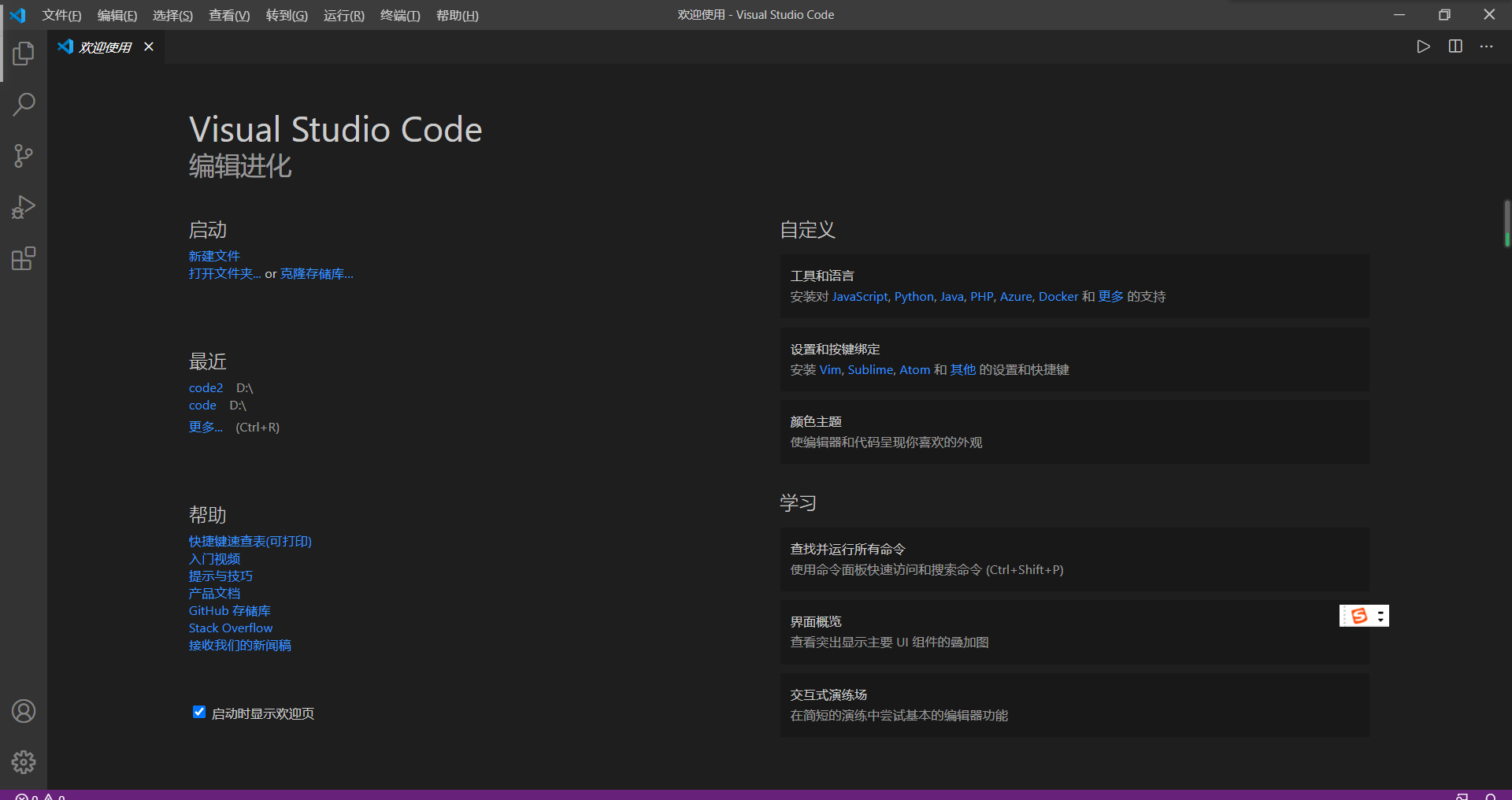
Task: Open the Run and Debug view
Action: click(24, 207)
